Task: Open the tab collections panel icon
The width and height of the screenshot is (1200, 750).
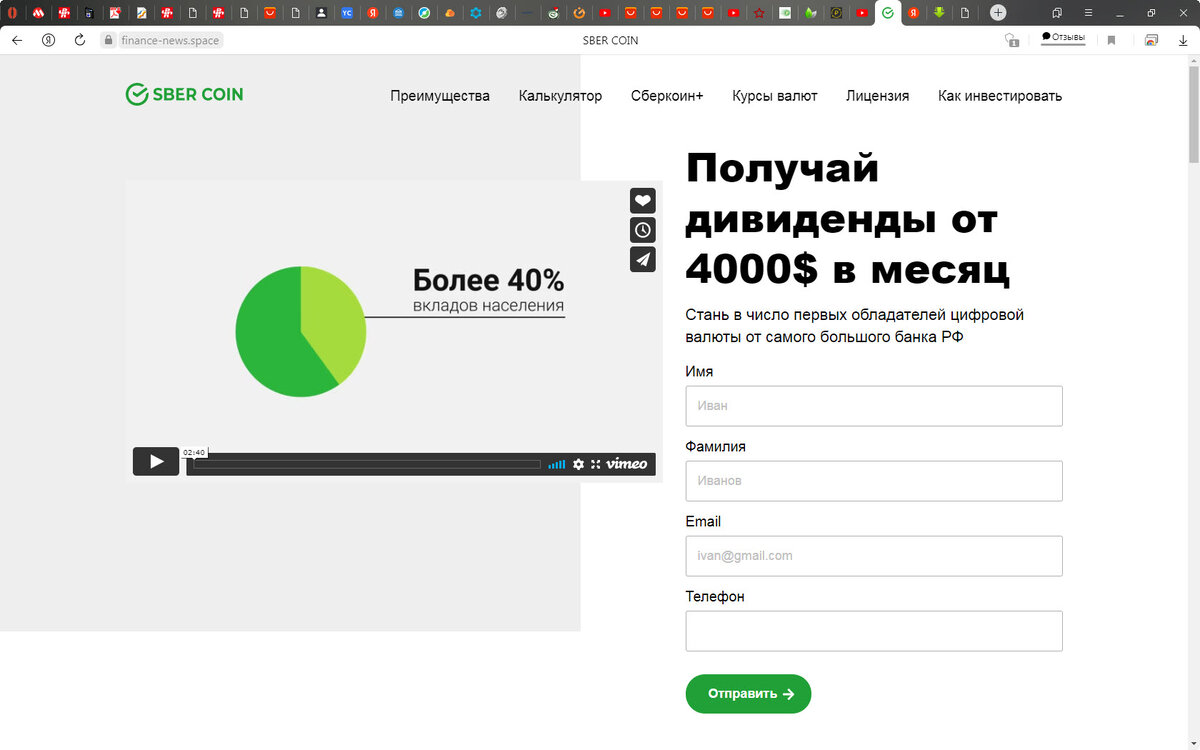Action: 1057,13
